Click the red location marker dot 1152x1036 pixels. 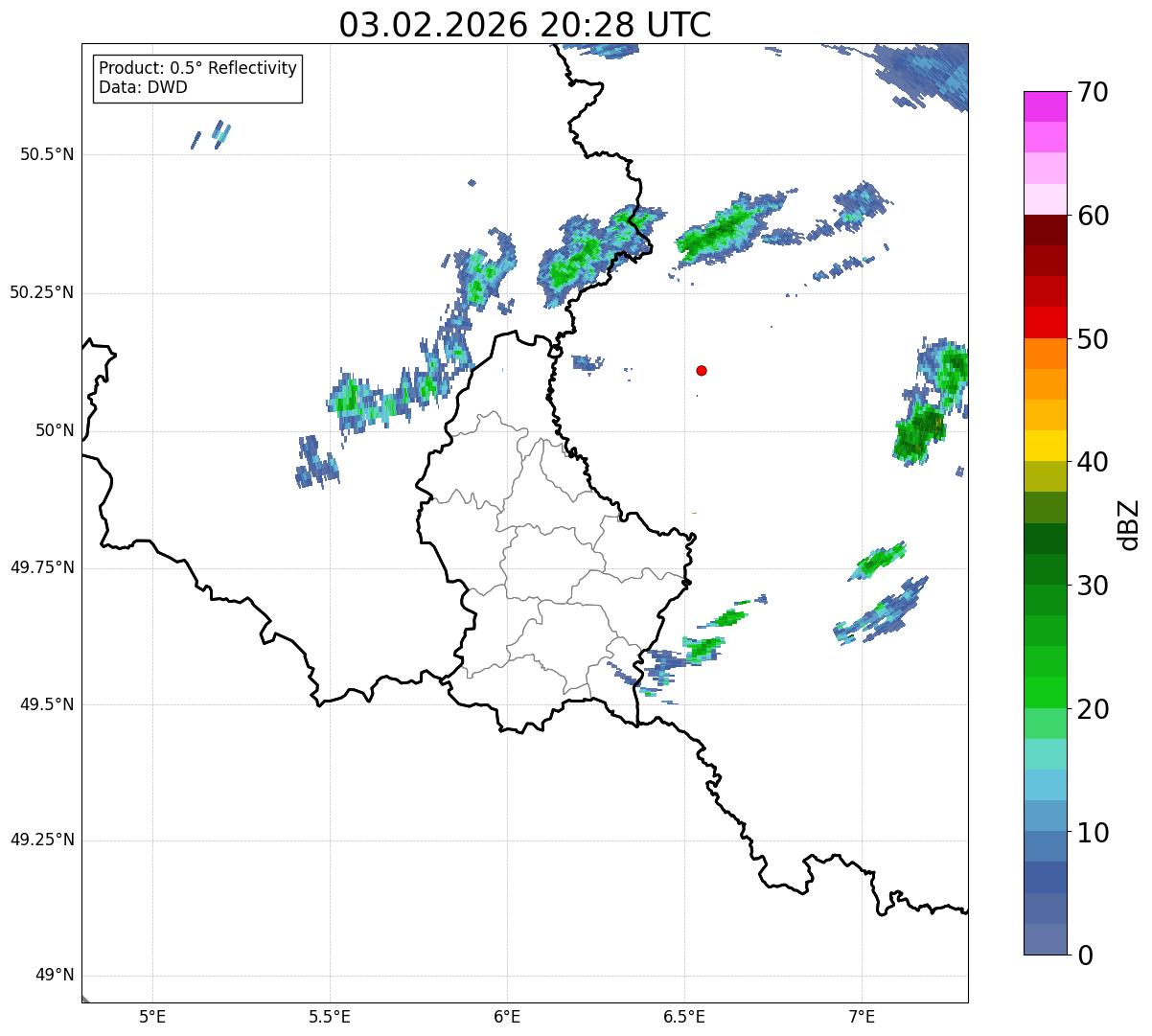coord(702,370)
